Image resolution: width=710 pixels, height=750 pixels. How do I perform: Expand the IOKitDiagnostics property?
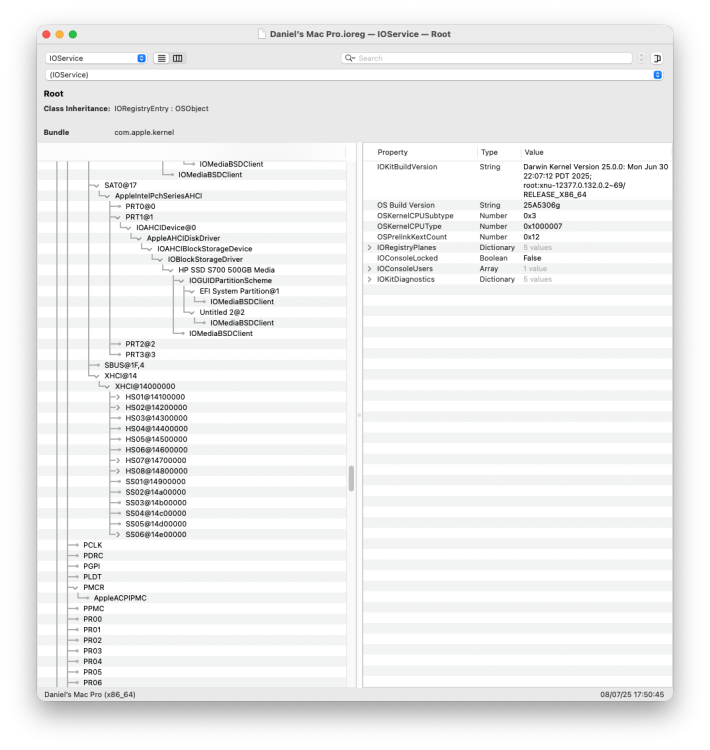369,279
